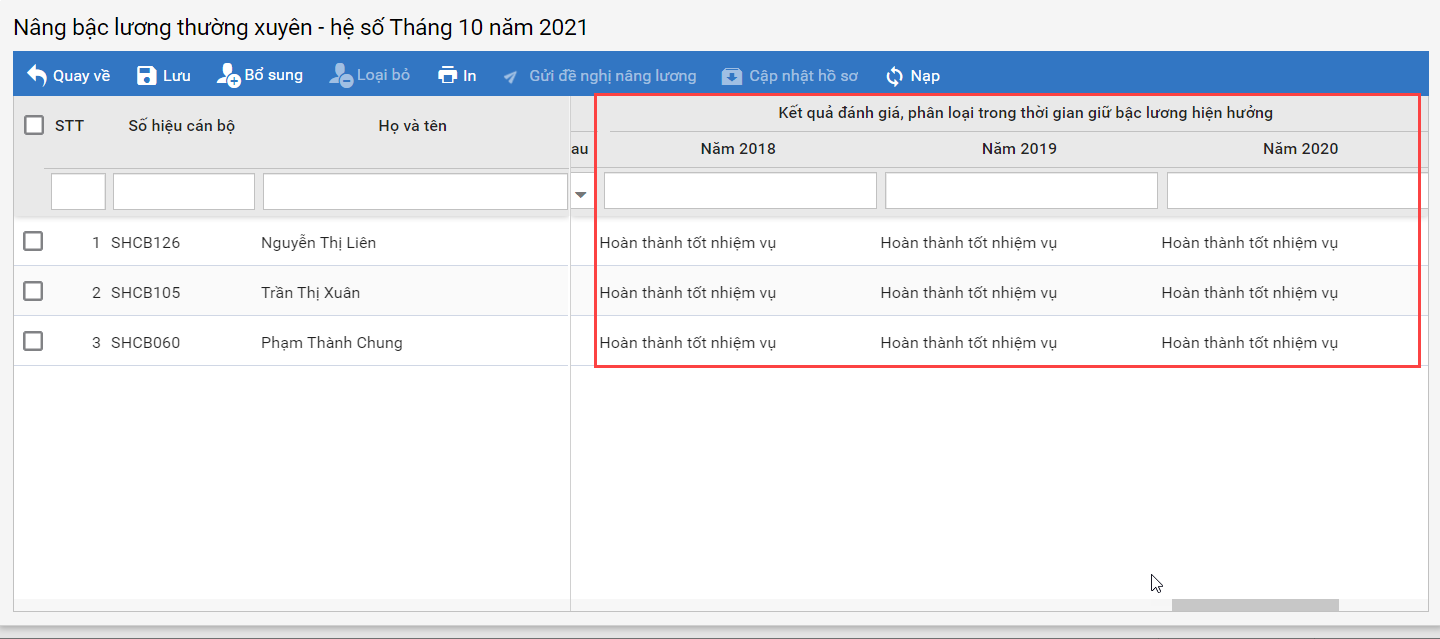Image resolution: width=1440 pixels, height=639 pixels.
Task: Click the Họ và tên column header
Action: pos(412,126)
